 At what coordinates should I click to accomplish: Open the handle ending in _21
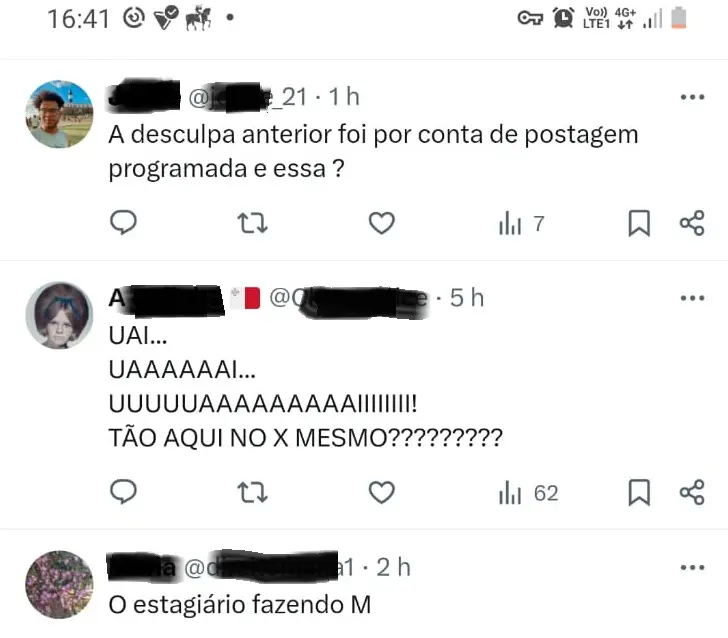[248, 98]
